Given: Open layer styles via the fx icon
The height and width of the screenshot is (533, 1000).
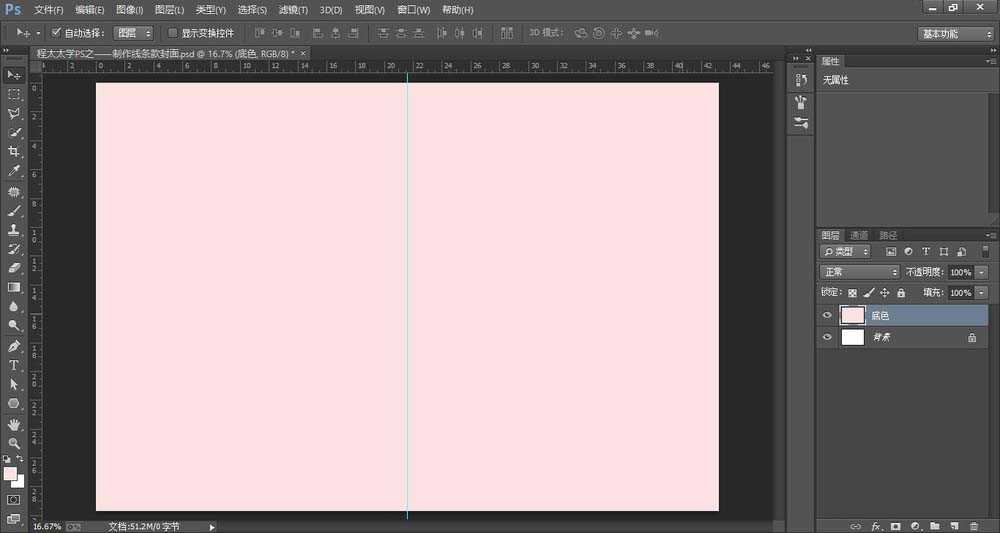Looking at the screenshot, I should click(x=876, y=525).
